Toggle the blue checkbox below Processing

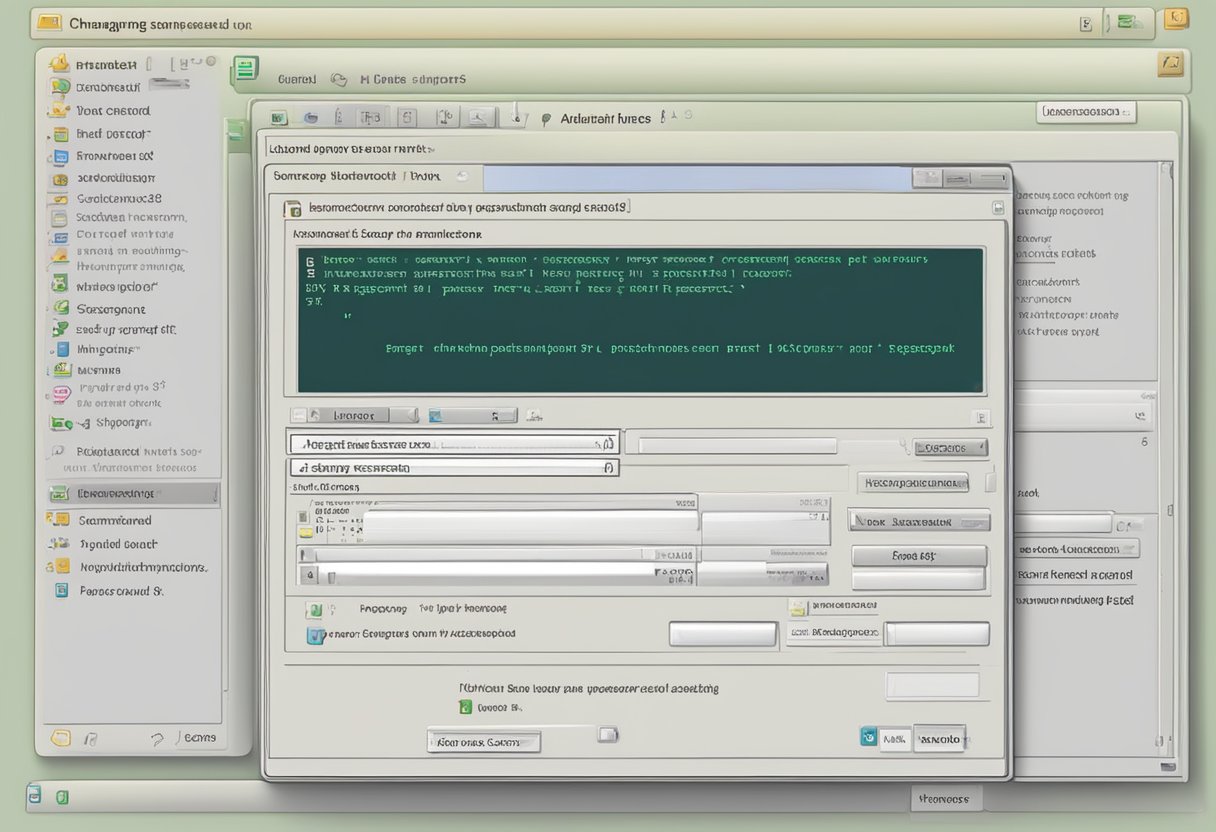tap(314, 632)
